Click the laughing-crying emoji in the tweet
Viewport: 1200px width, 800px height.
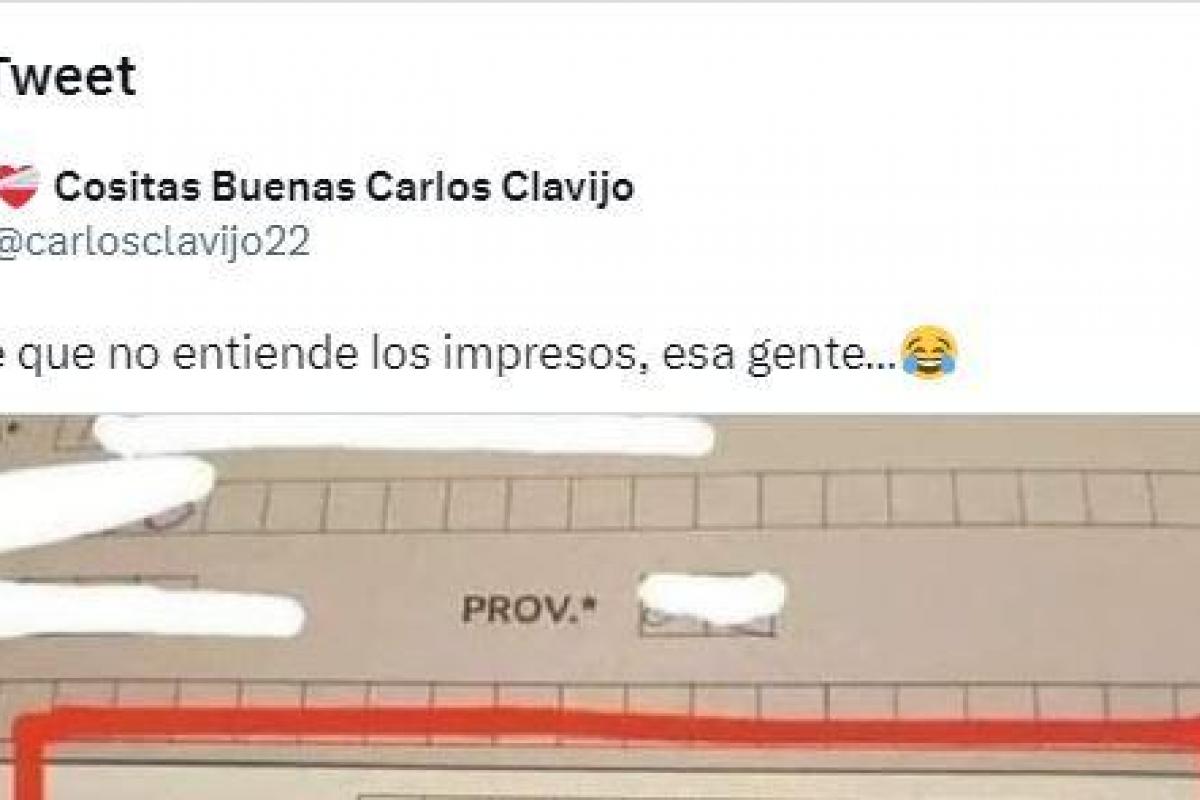coord(929,354)
